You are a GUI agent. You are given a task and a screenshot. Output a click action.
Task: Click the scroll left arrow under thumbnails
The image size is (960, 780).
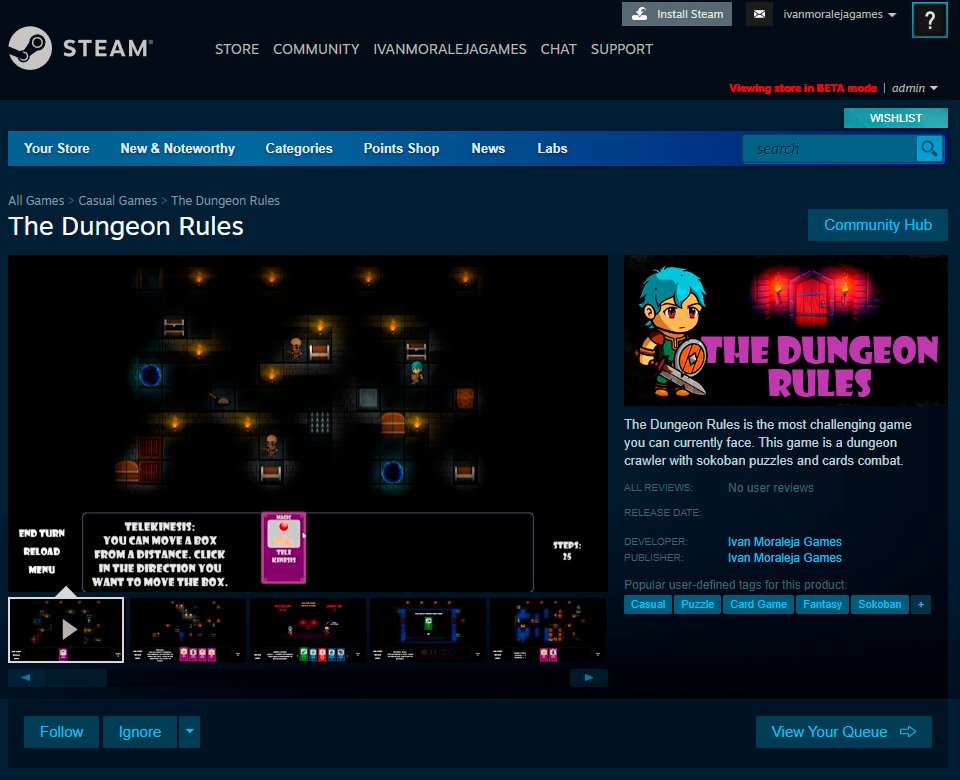pos(26,678)
